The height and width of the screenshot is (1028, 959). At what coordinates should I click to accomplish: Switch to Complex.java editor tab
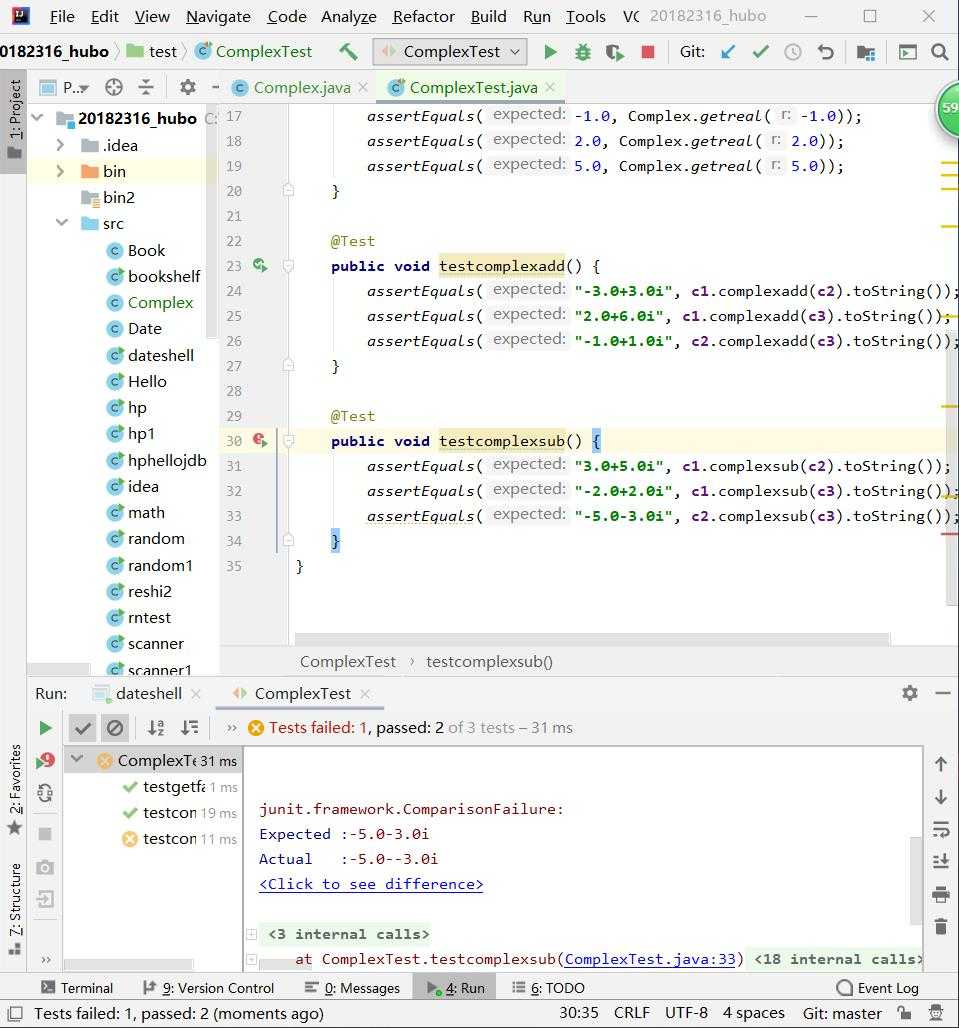click(302, 87)
